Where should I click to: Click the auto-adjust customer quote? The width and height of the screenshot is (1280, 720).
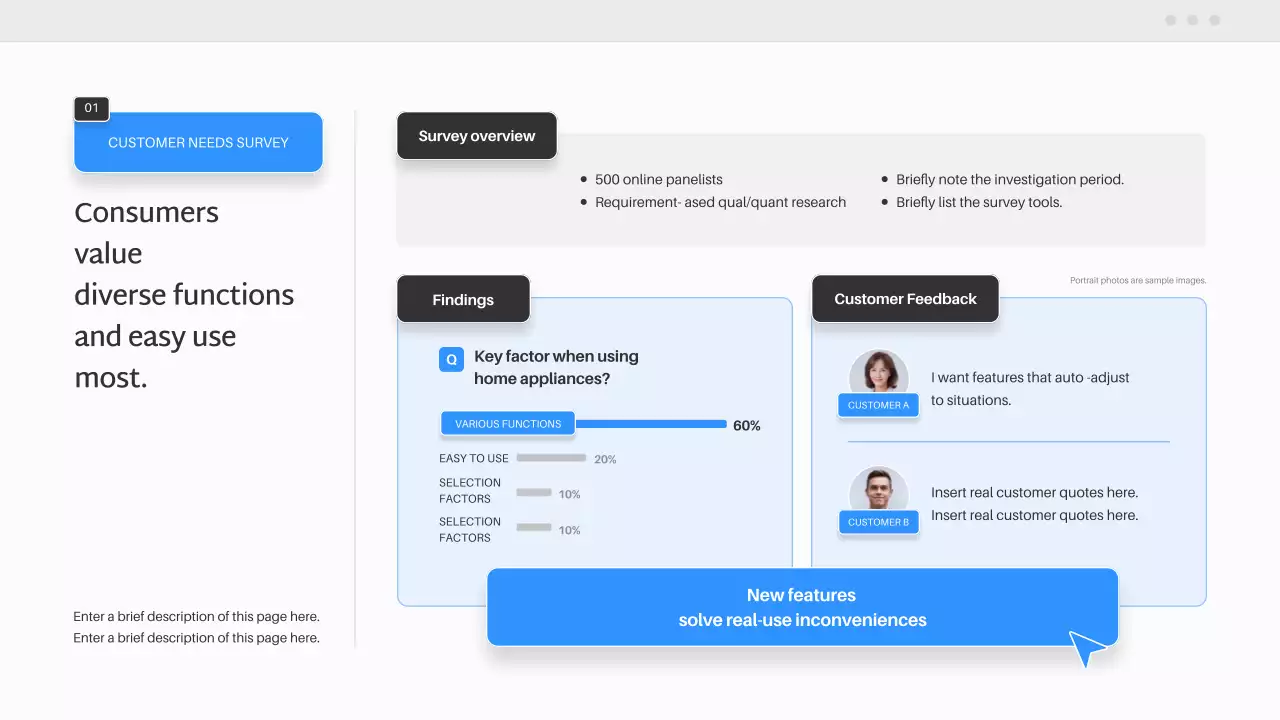tap(1029, 388)
